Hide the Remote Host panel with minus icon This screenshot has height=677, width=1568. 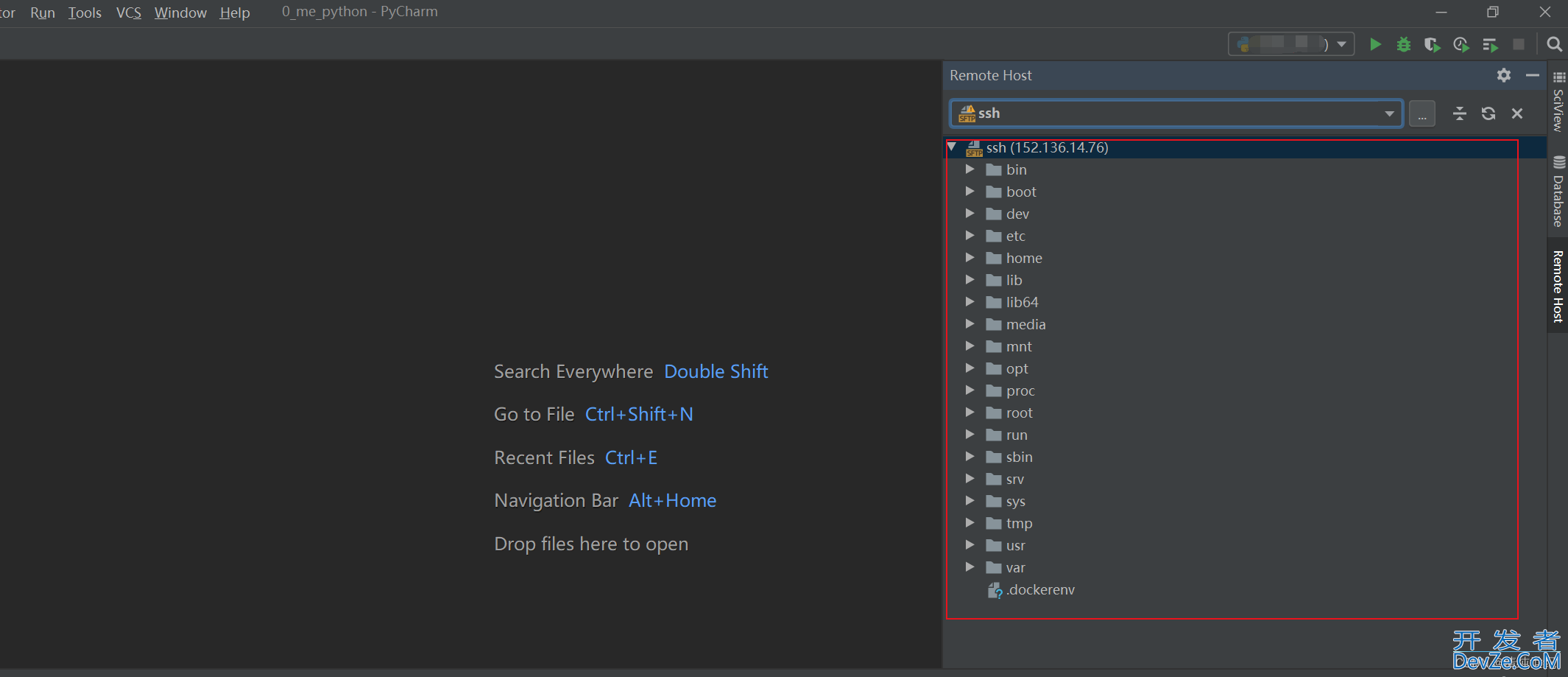1533,75
